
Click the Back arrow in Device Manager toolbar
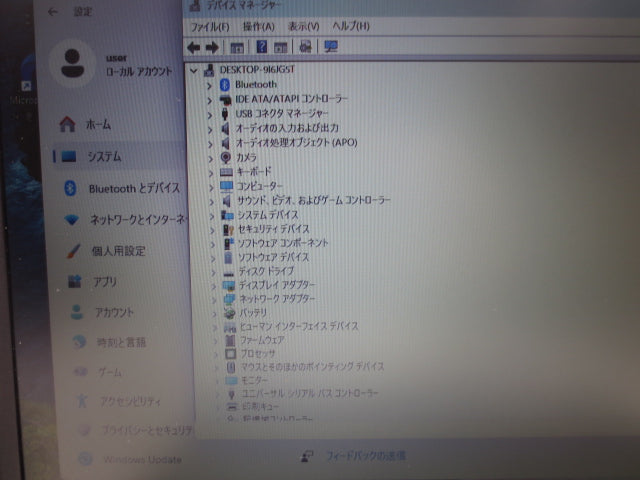tap(193, 48)
